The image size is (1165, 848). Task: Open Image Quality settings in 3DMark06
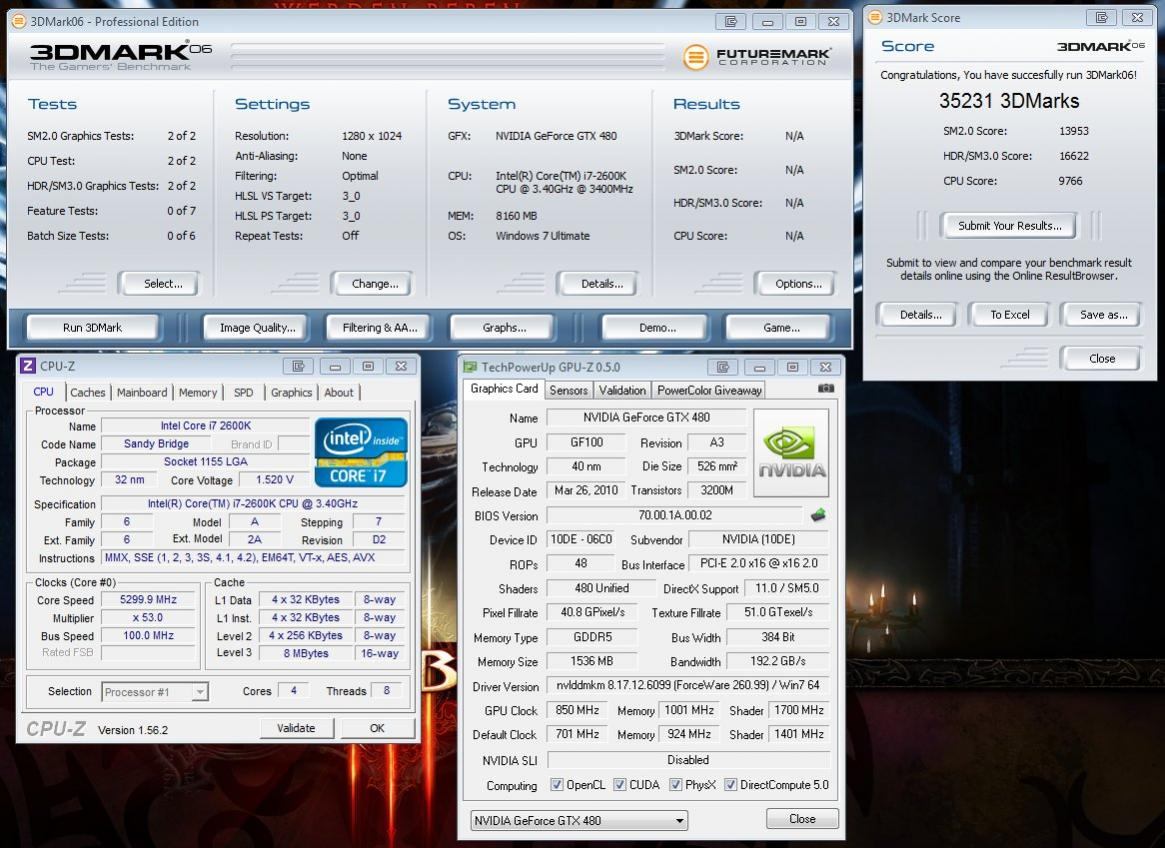(x=257, y=328)
